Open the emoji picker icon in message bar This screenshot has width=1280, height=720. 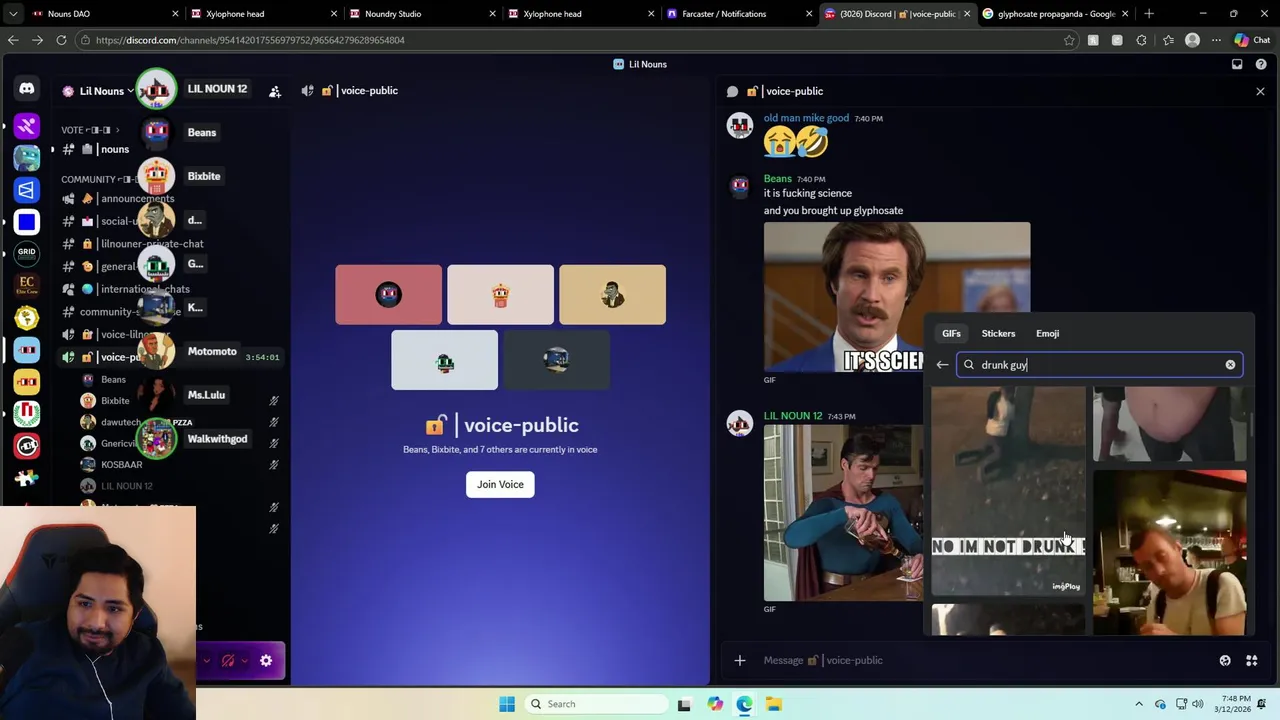1225,660
